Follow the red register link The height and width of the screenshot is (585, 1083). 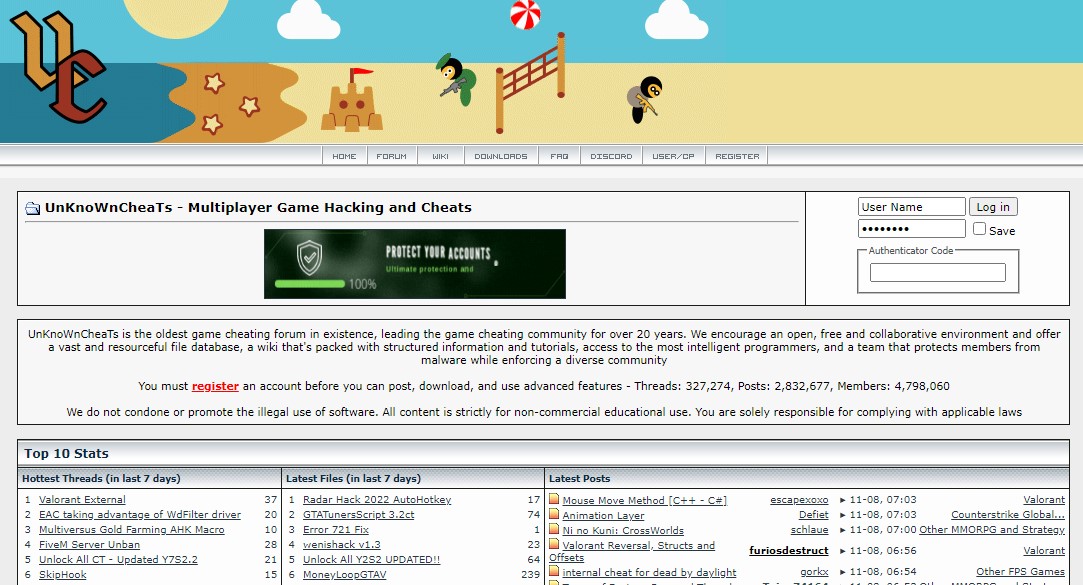(x=215, y=386)
